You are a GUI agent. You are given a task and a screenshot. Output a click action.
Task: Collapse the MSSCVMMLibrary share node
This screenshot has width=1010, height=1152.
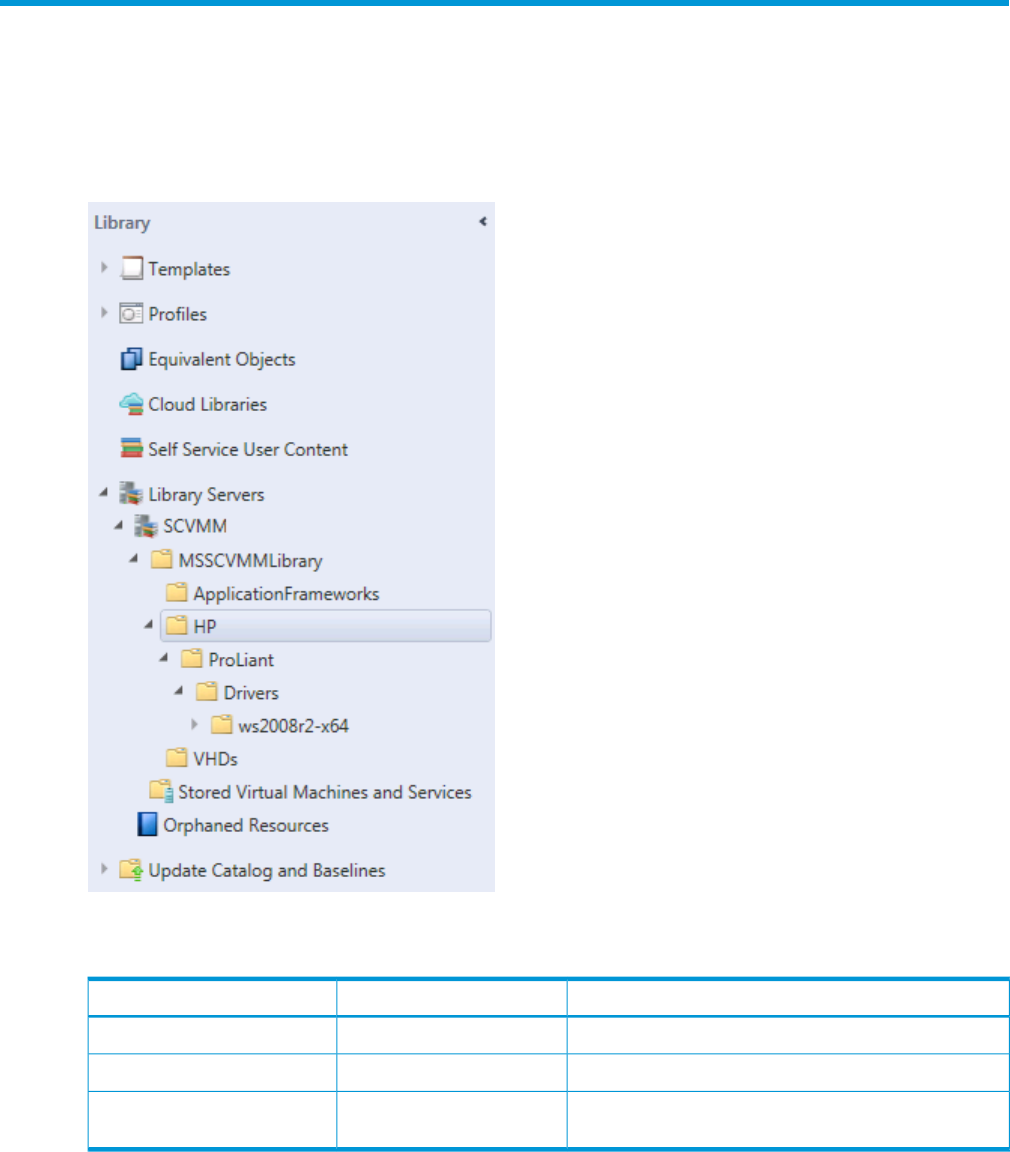[x=134, y=558]
